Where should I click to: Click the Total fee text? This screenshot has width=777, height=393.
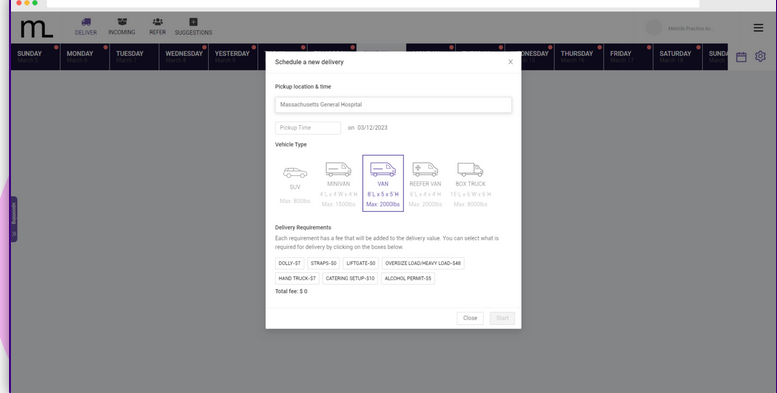pos(291,291)
